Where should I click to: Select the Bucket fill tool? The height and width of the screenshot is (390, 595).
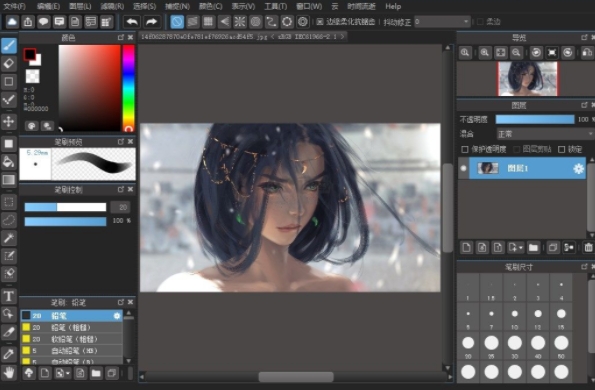click(x=9, y=162)
